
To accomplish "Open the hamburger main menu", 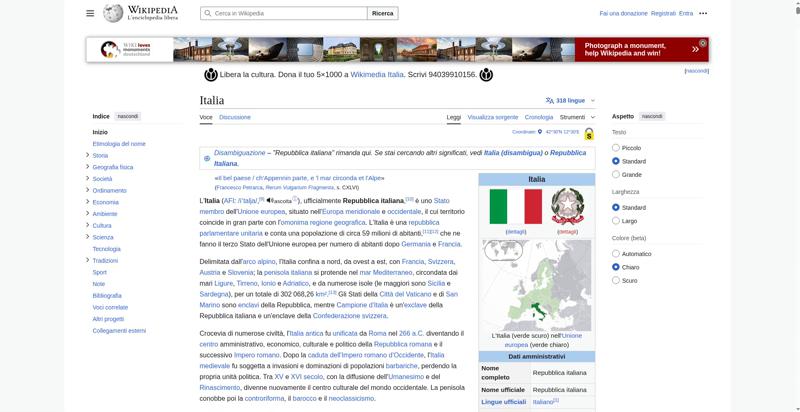I will [90, 13].
